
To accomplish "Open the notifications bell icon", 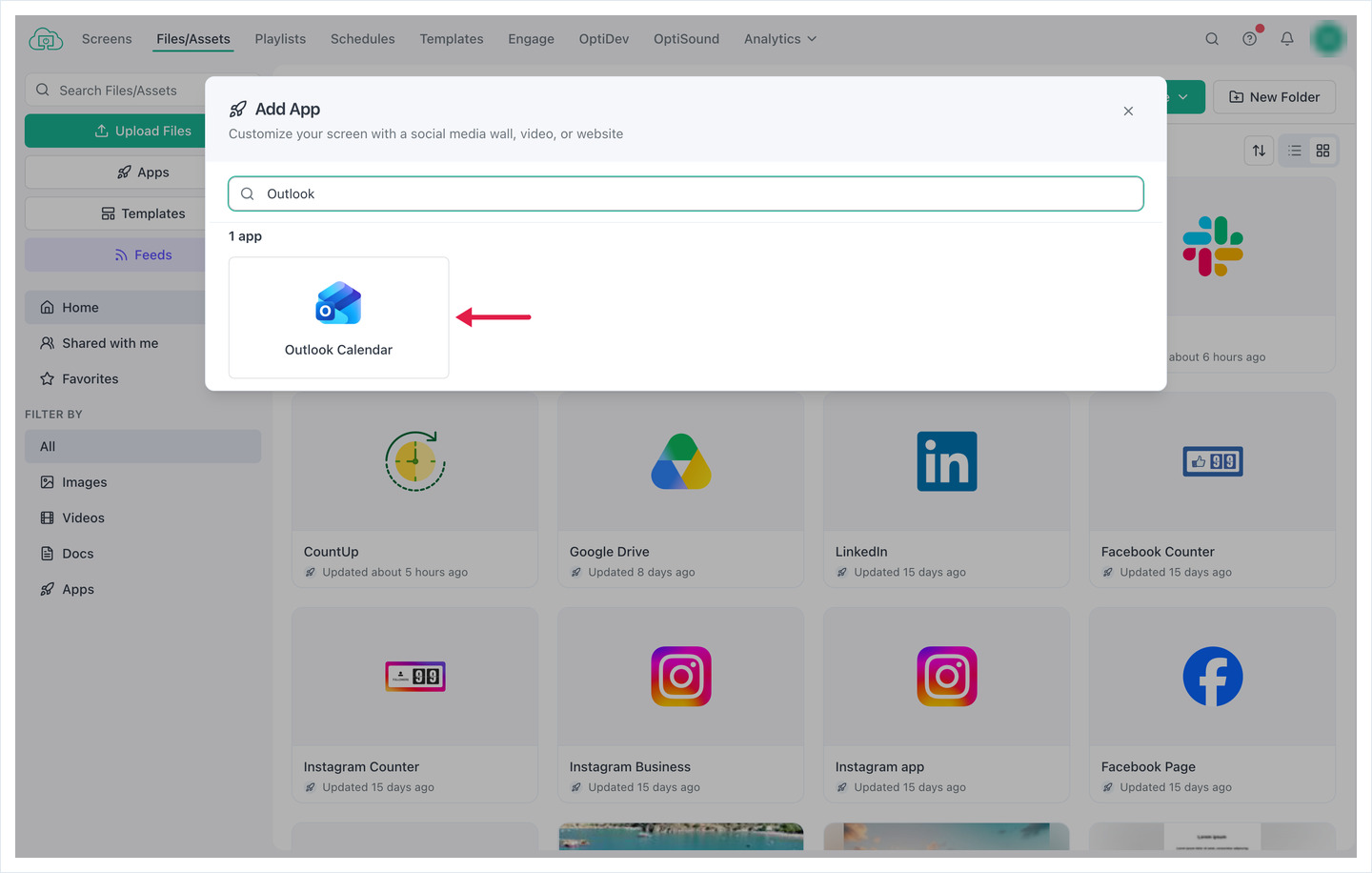I will (1287, 39).
